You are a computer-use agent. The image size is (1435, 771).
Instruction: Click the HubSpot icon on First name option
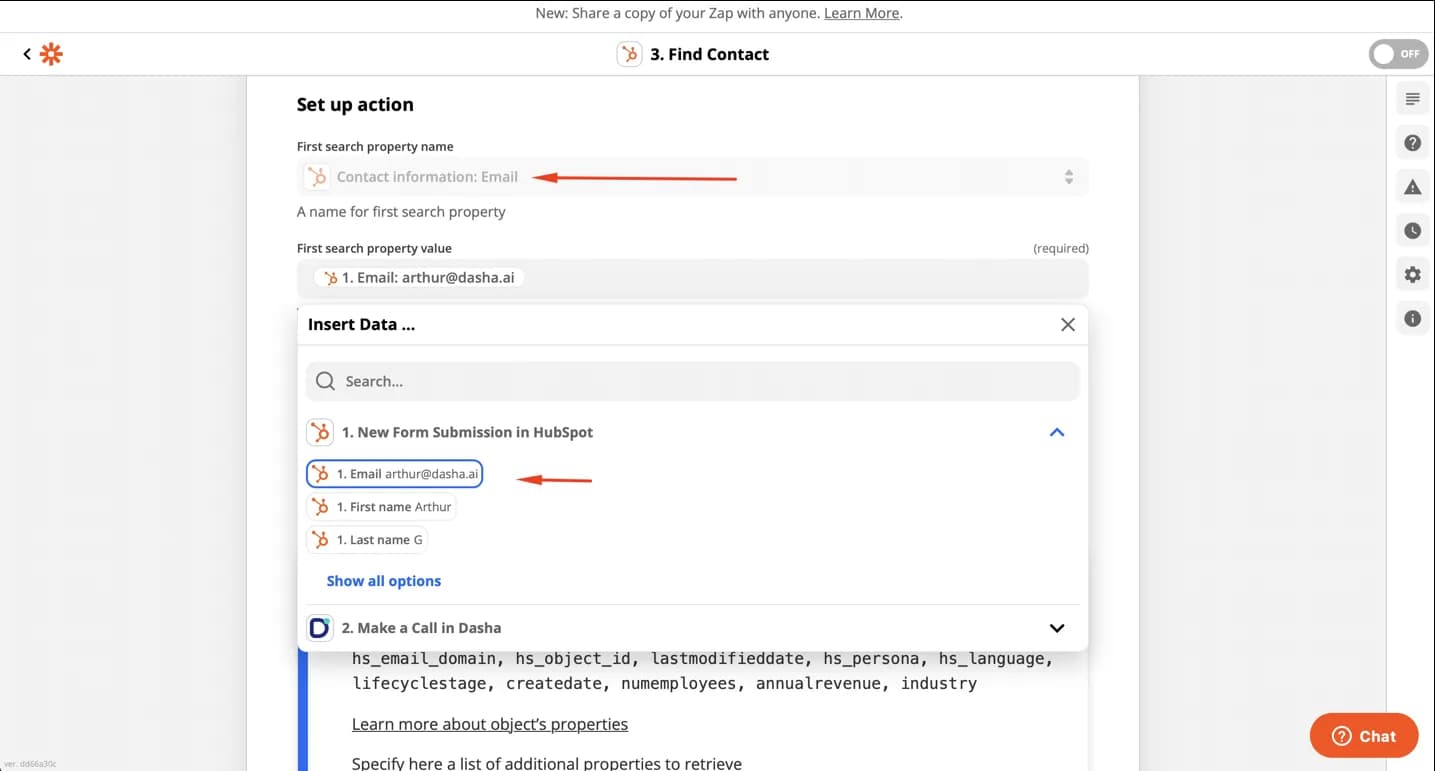pyautogui.click(x=320, y=507)
